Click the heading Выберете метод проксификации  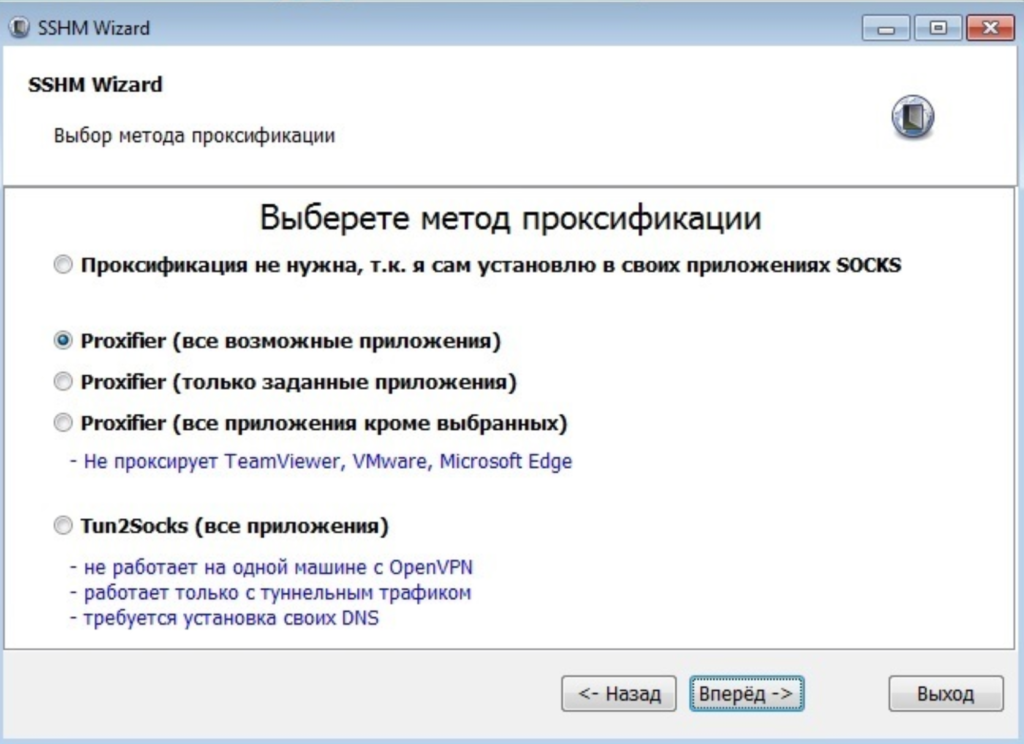[x=511, y=214]
